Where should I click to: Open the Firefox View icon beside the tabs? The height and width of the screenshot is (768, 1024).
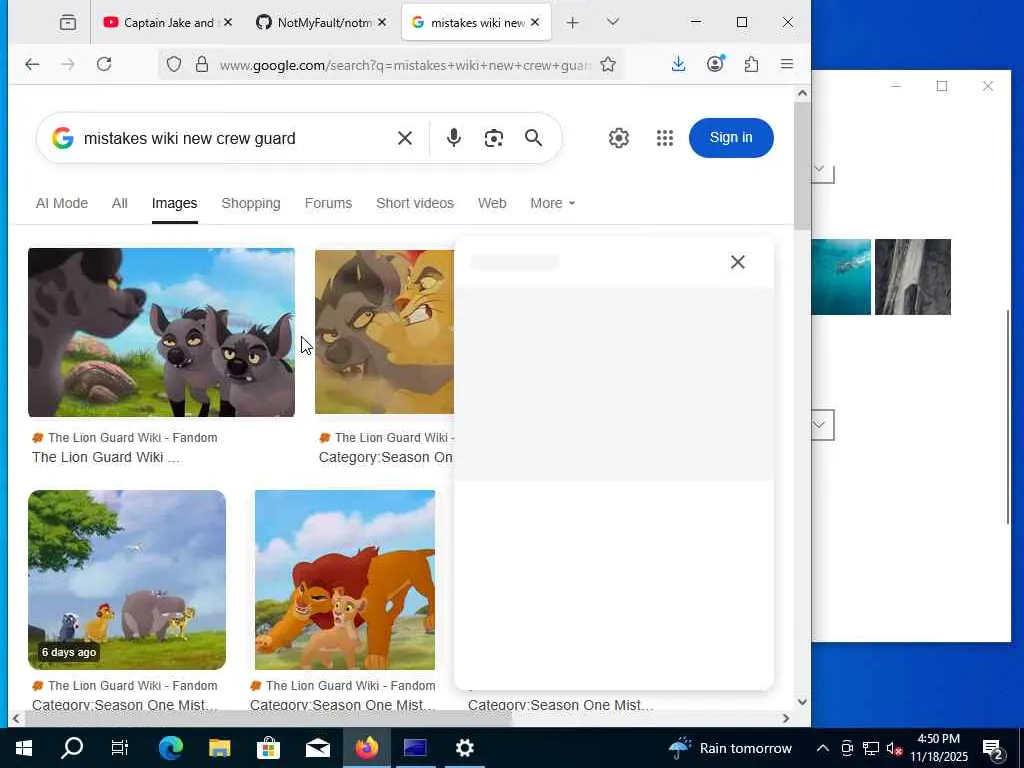68,23
